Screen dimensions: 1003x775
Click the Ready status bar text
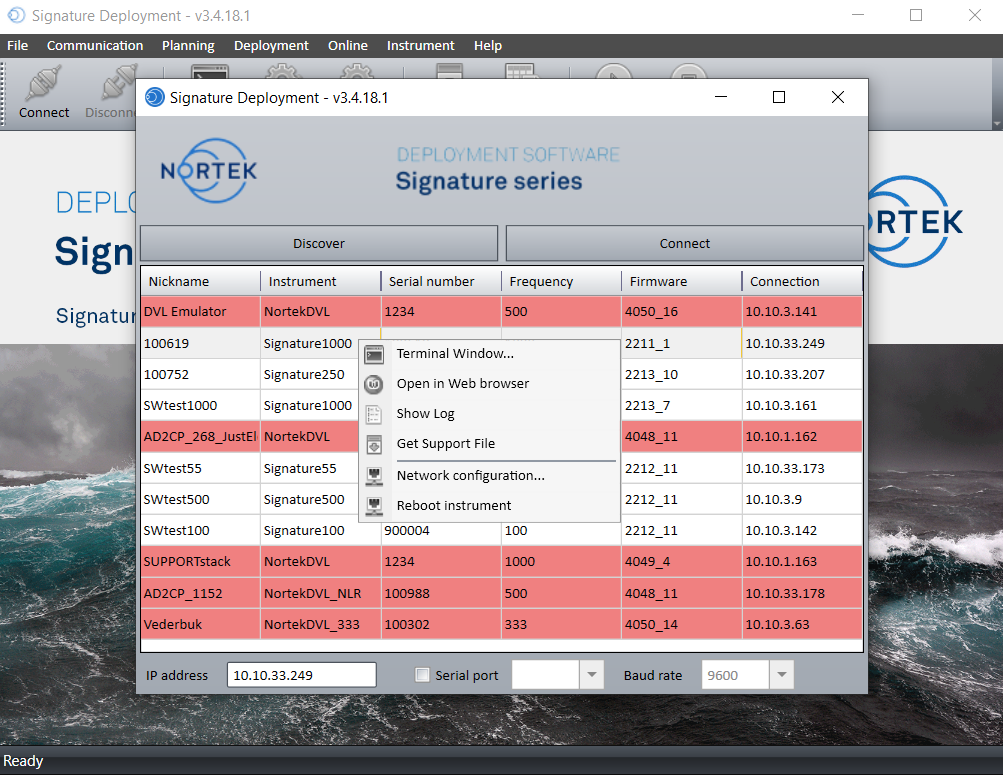pyautogui.click(x=23, y=761)
